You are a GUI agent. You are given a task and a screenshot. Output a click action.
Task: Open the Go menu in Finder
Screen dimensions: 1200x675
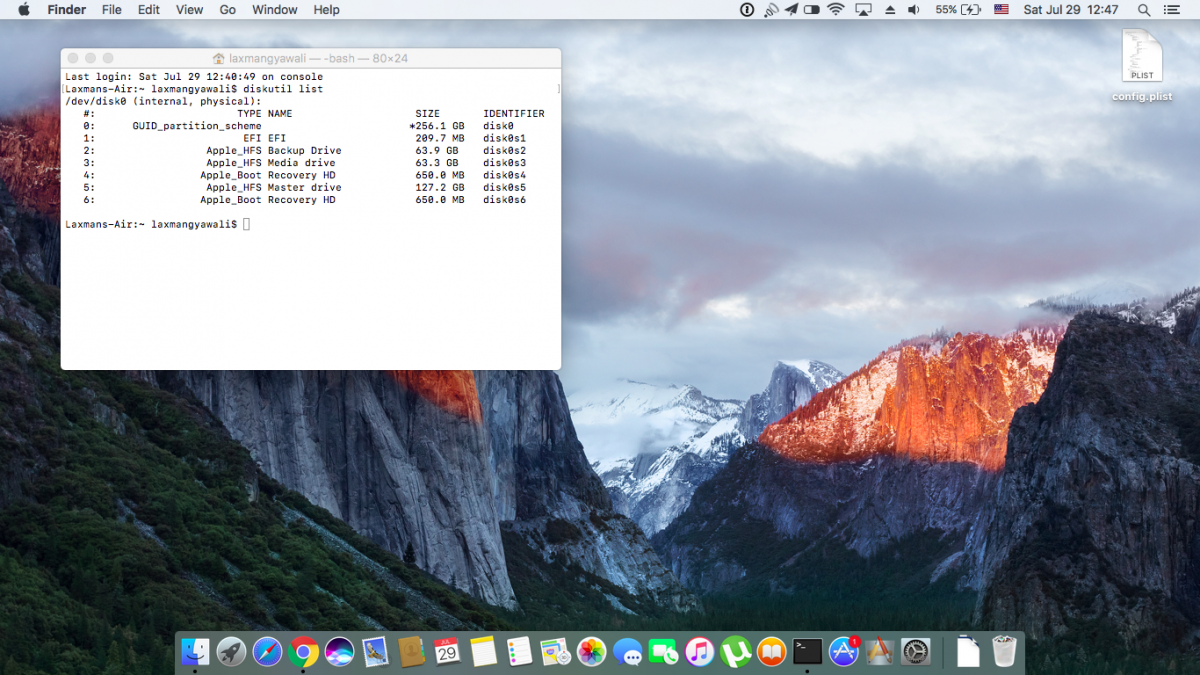pyautogui.click(x=228, y=10)
